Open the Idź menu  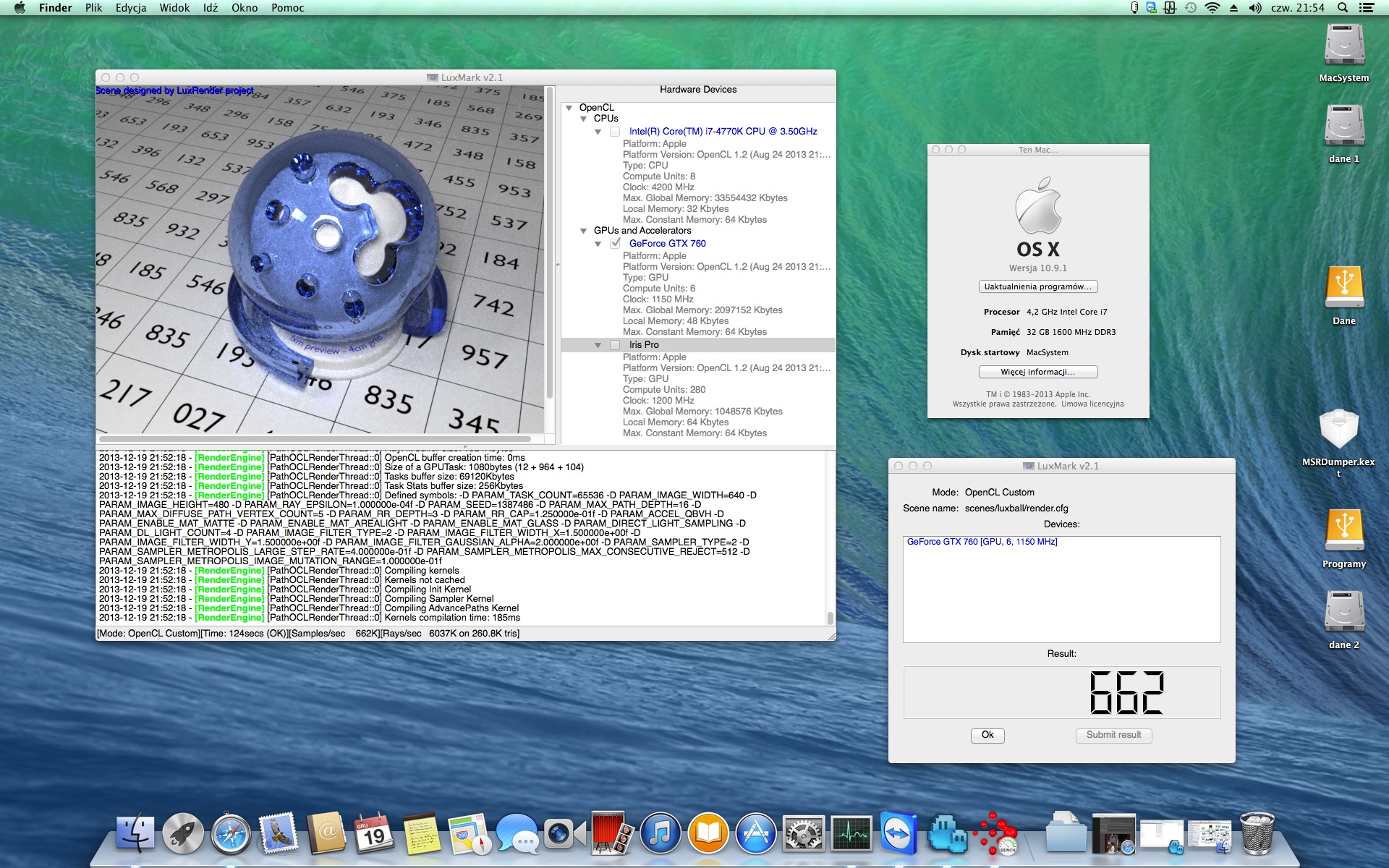[x=211, y=8]
